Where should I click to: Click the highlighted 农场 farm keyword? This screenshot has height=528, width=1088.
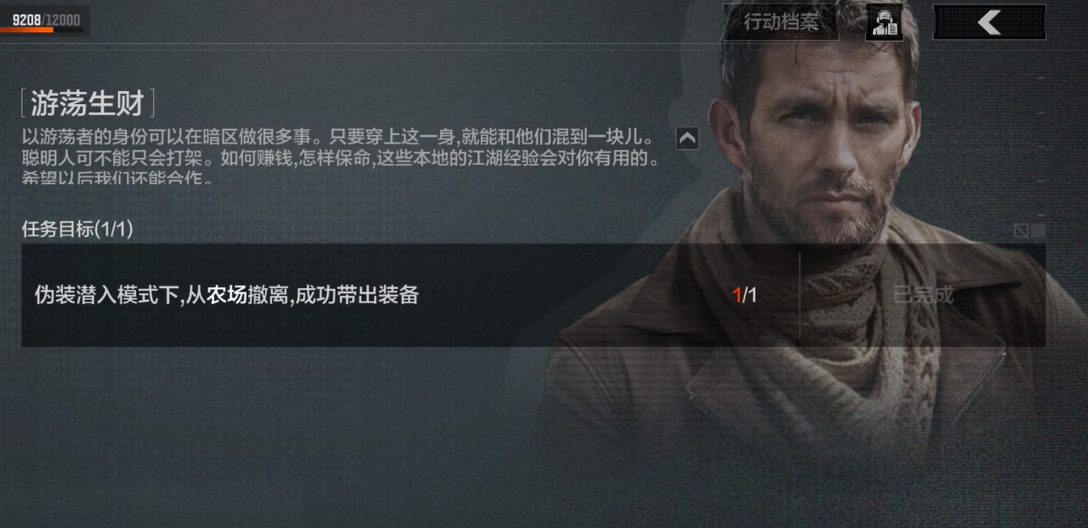tap(226, 296)
